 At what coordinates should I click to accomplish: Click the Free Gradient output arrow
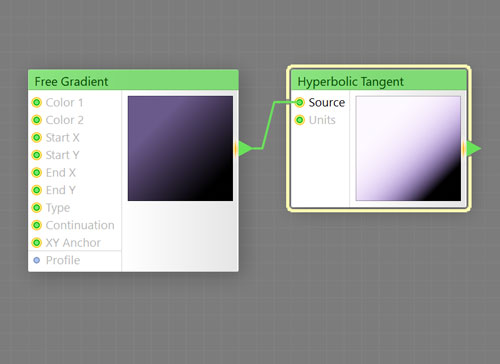click(244, 148)
